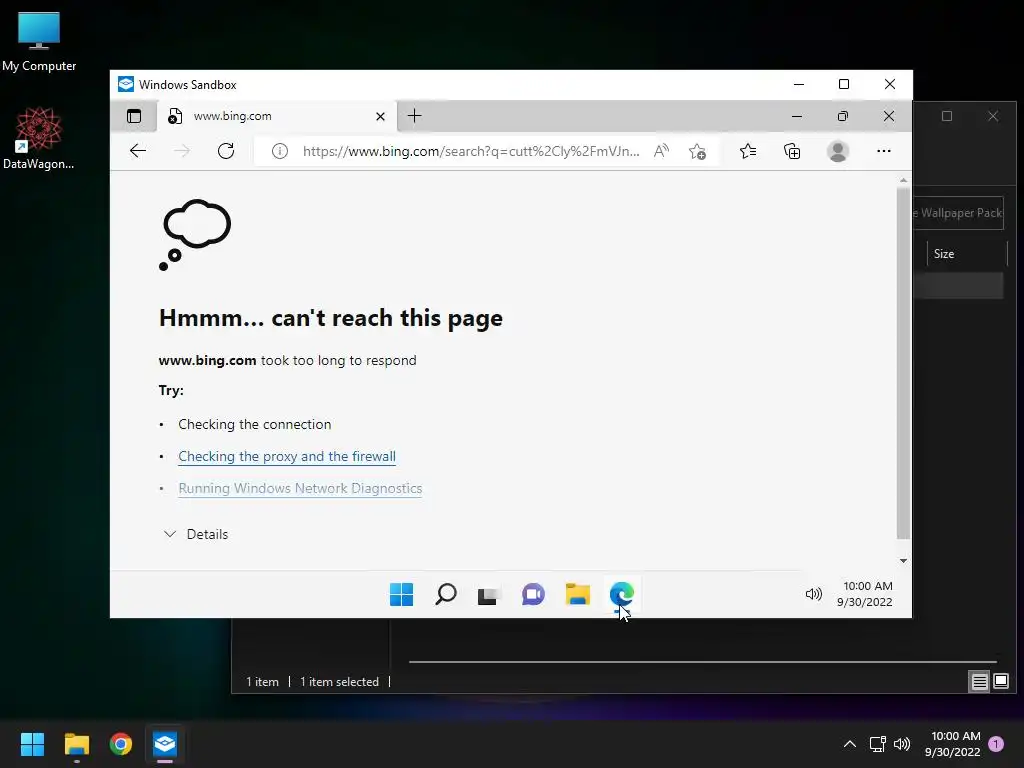Viewport: 1024px width, 768px height.
Task: Open sandbox volume control
Action: (x=813, y=594)
